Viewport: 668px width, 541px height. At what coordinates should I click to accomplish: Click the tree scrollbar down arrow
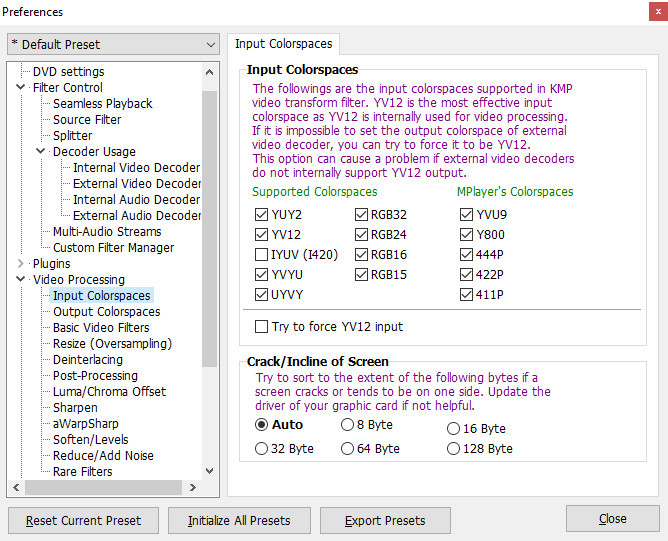pos(209,471)
